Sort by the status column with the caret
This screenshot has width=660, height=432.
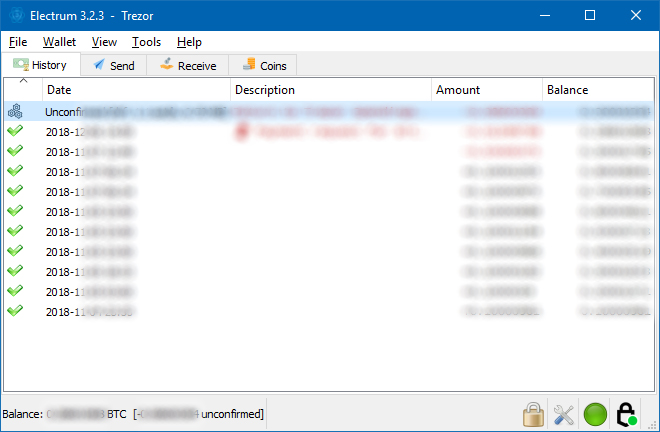(x=24, y=89)
